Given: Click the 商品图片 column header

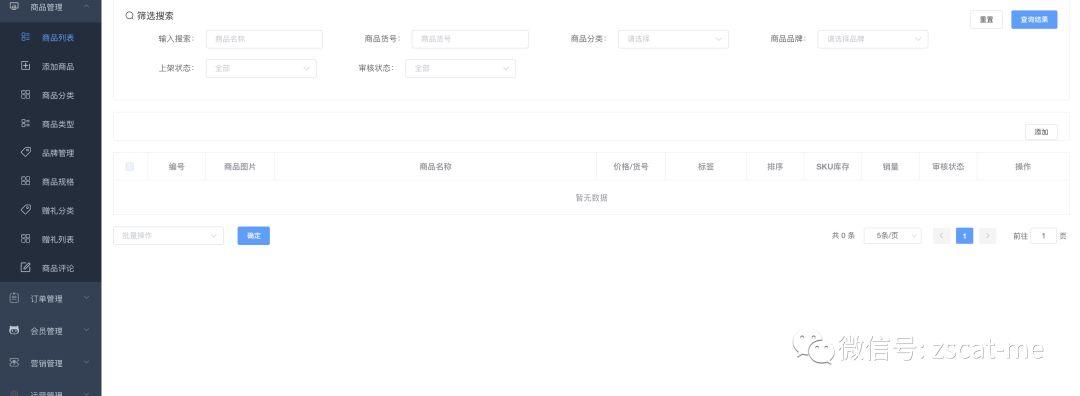Looking at the screenshot, I should pyautogui.click(x=240, y=167).
